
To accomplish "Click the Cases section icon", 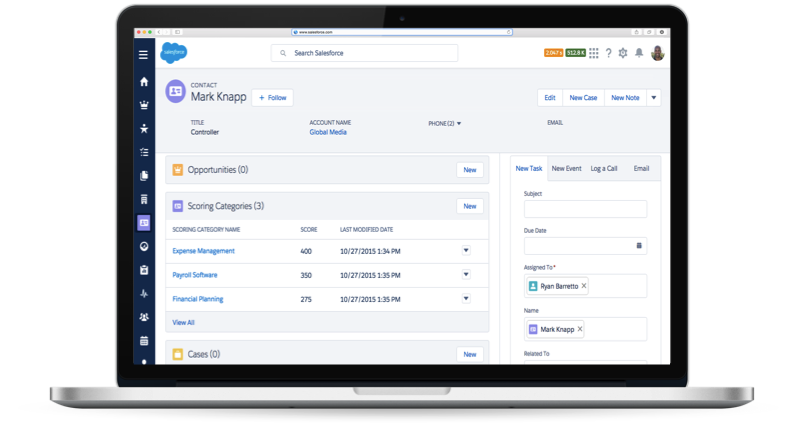I will click(177, 354).
